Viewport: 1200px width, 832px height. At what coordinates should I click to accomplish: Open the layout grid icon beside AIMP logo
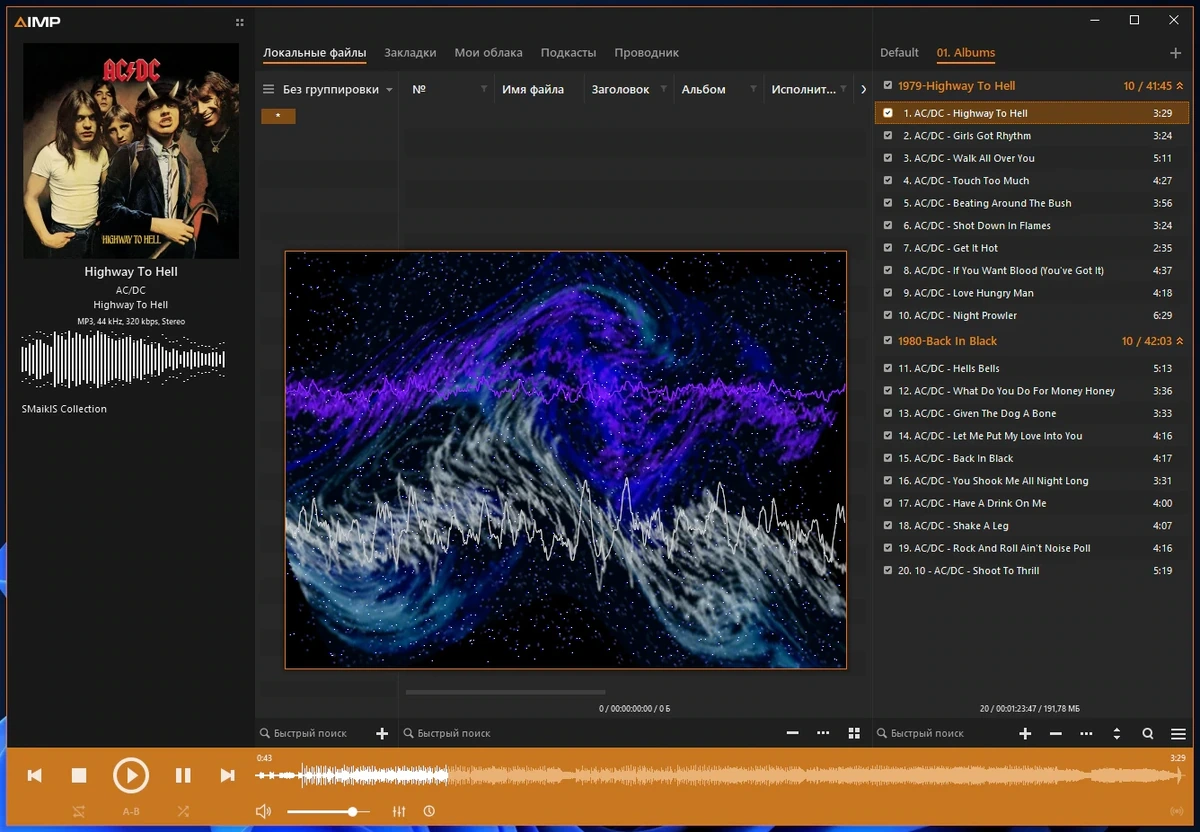pyautogui.click(x=239, y=22)
